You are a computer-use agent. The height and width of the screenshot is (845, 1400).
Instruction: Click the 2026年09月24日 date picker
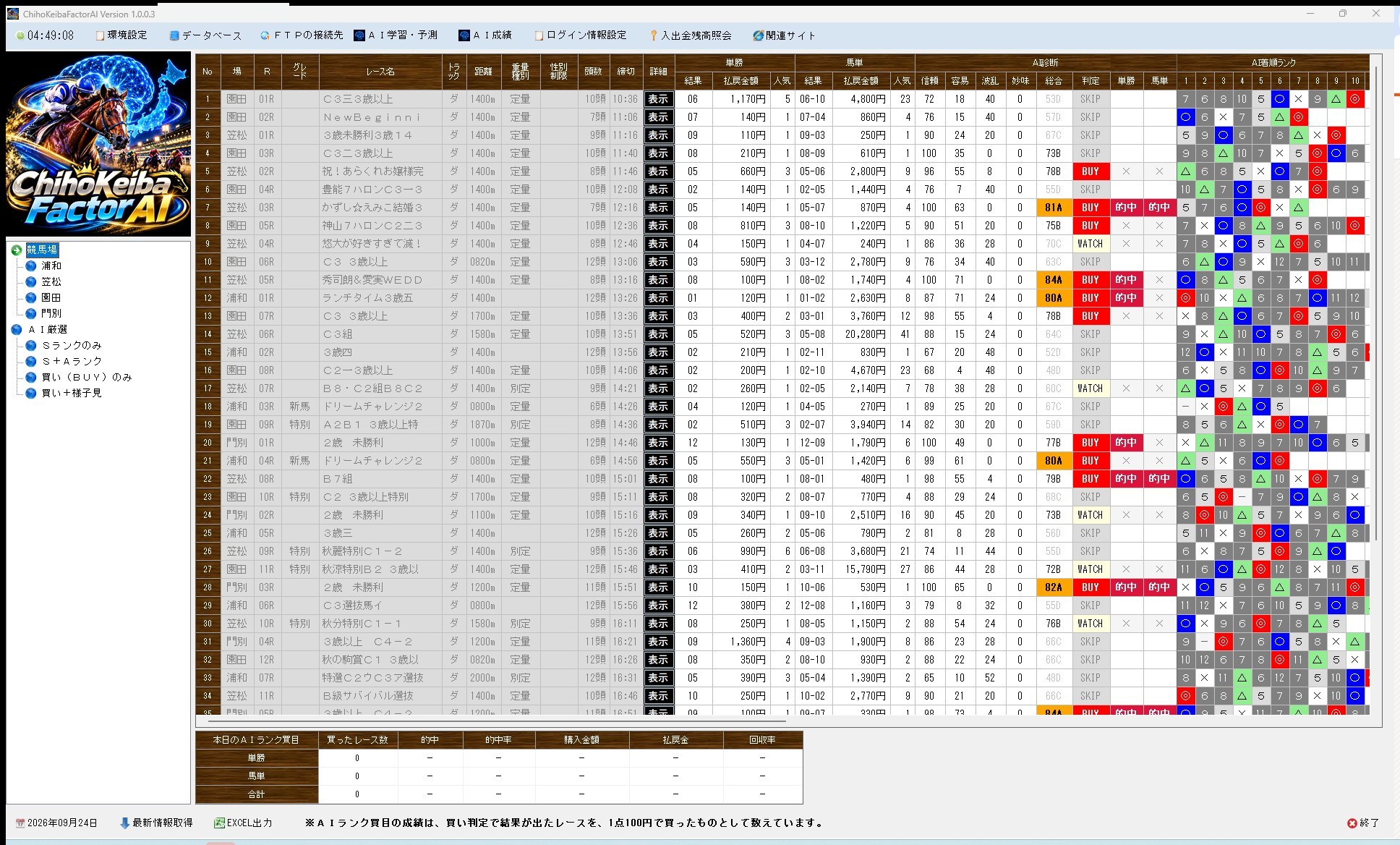[x=56, y=823]
